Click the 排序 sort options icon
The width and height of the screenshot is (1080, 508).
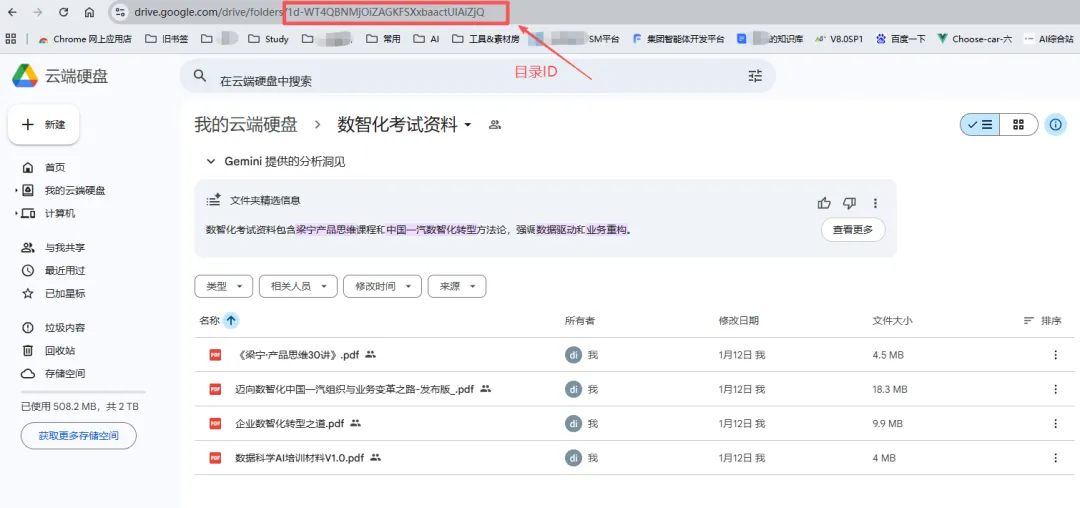point(1029,320)
